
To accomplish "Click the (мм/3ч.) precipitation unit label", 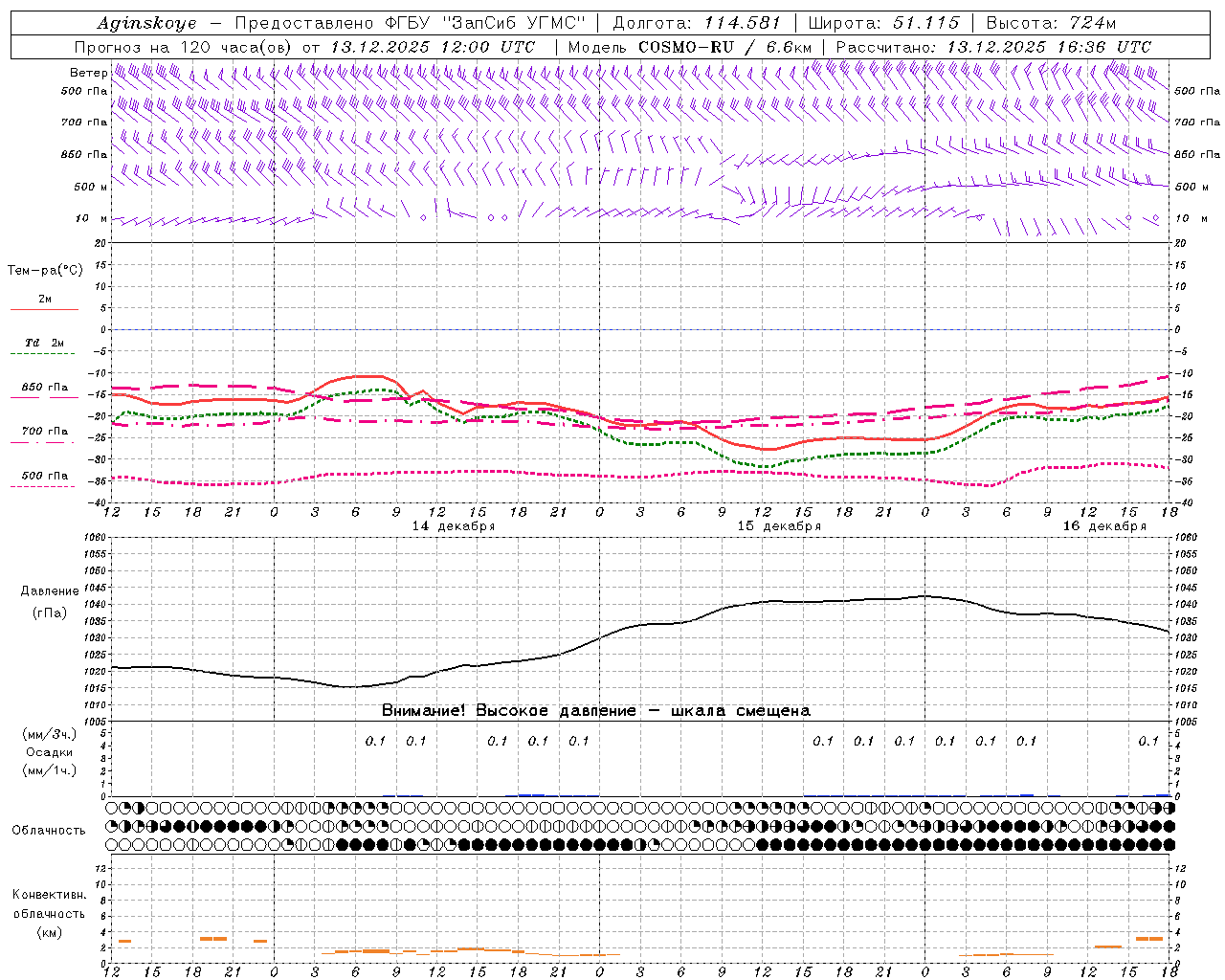I will [50, 734].
